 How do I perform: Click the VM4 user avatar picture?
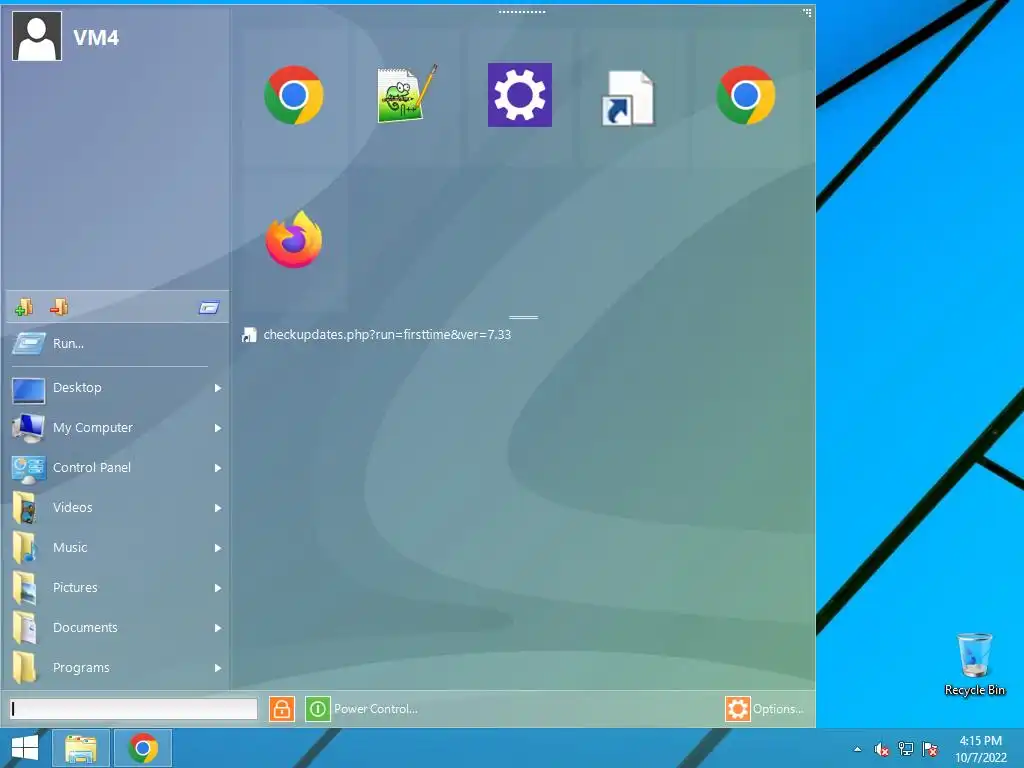37,37
